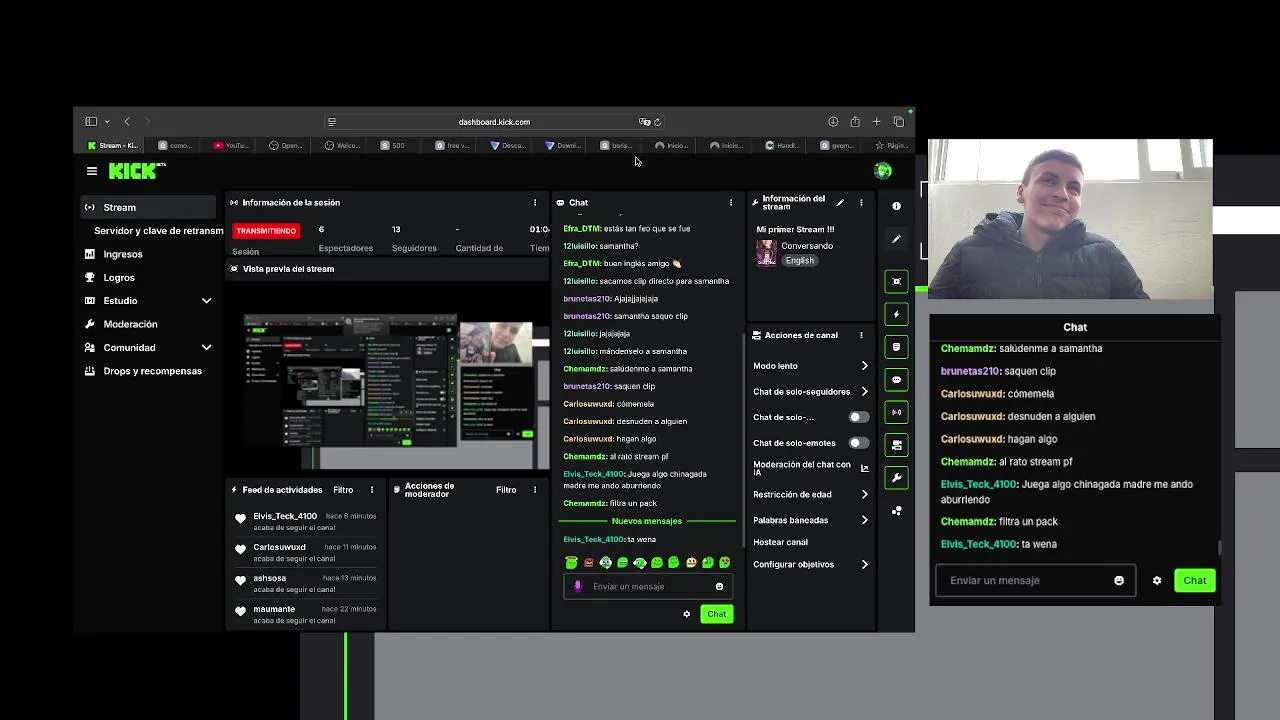Click green Chat send button in dashboard
1280x720 pixels.
click(x=716, y=614)
